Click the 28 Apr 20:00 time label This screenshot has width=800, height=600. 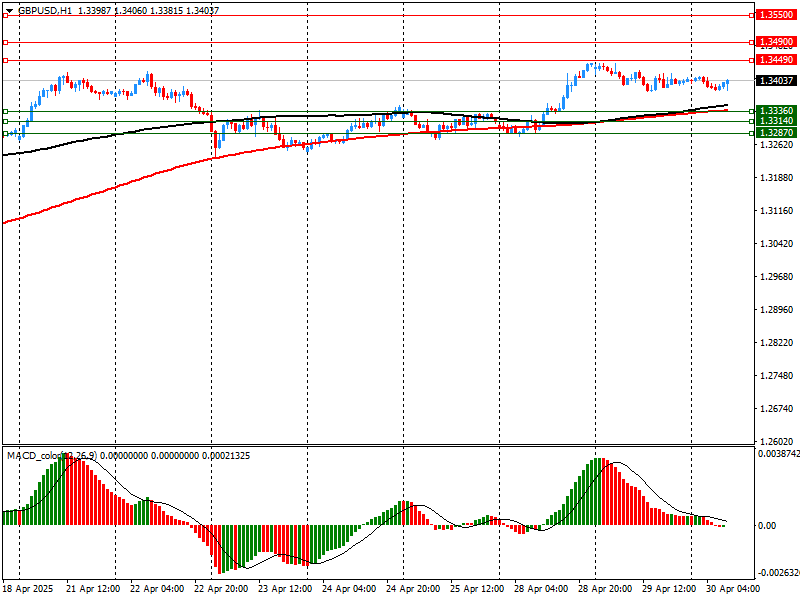(605, 589)
